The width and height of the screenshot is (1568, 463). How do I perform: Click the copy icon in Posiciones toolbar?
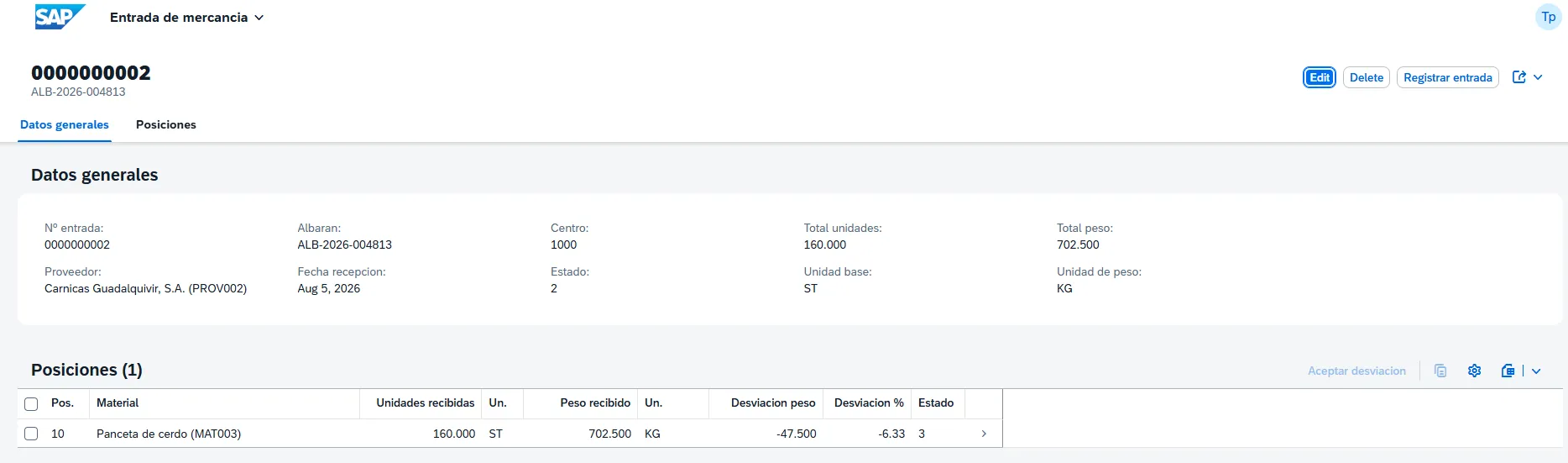pos(1440,371)
